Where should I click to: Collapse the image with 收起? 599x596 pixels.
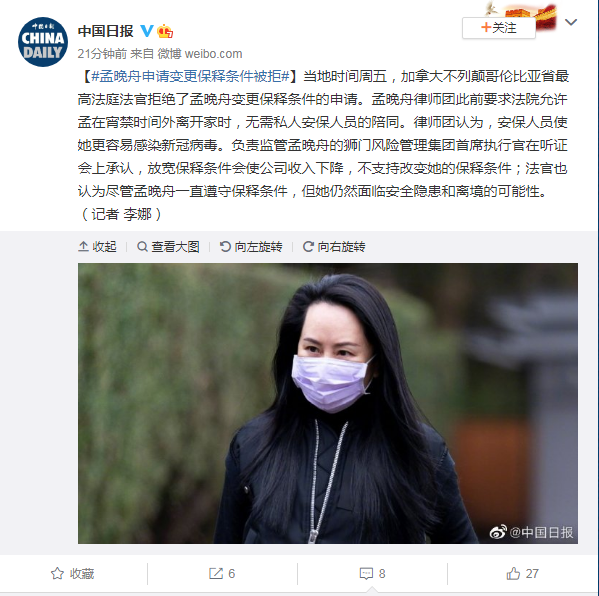point(97,247)
